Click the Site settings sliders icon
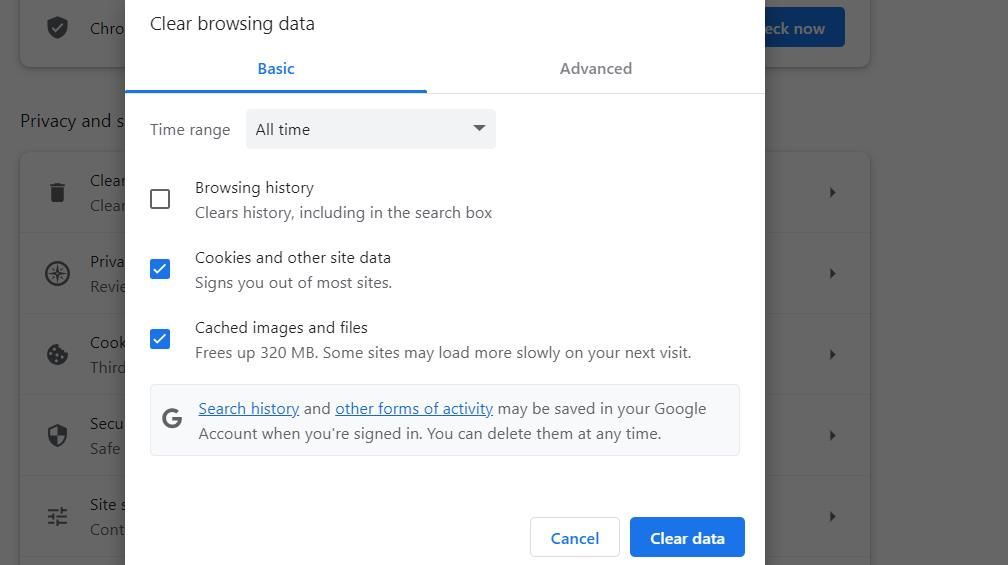This screenshot has width=1008, height=565. coord(58,516)
